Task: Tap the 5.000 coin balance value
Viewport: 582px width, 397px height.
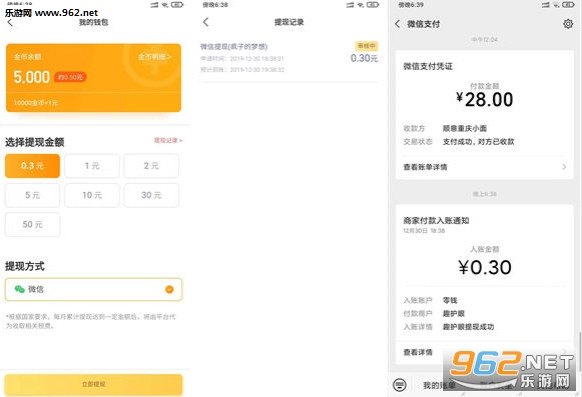Action: (32, 77)
